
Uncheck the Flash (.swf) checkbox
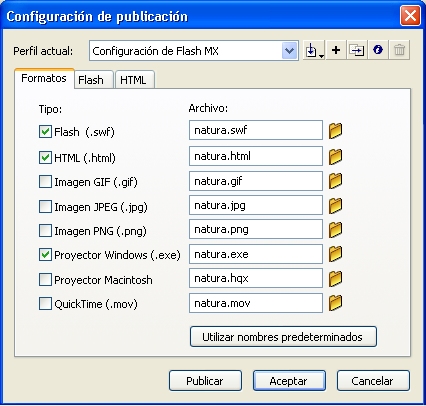(45, 132)
